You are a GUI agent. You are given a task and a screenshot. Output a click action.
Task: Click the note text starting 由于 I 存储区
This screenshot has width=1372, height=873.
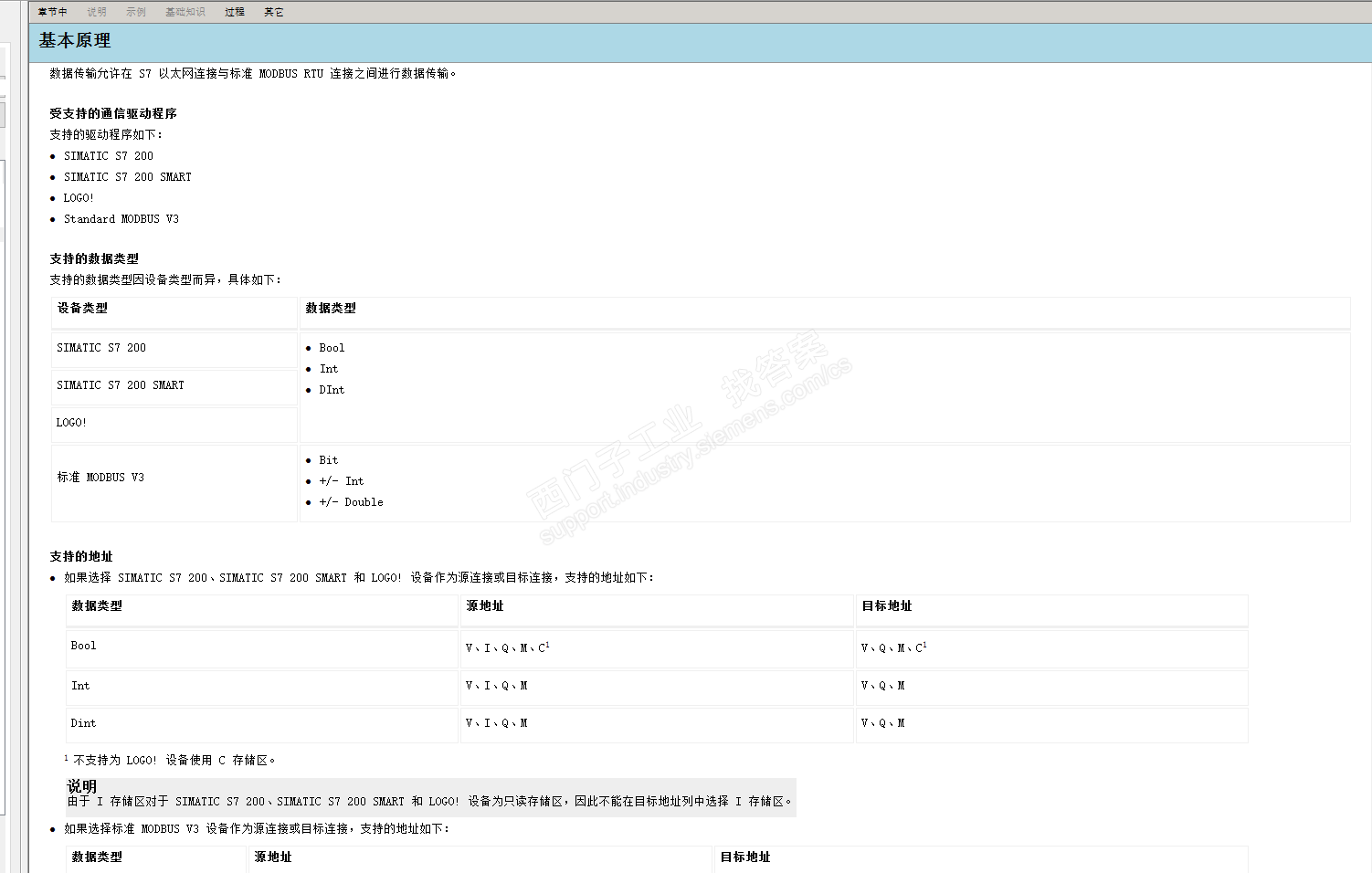tap(431, 802)
